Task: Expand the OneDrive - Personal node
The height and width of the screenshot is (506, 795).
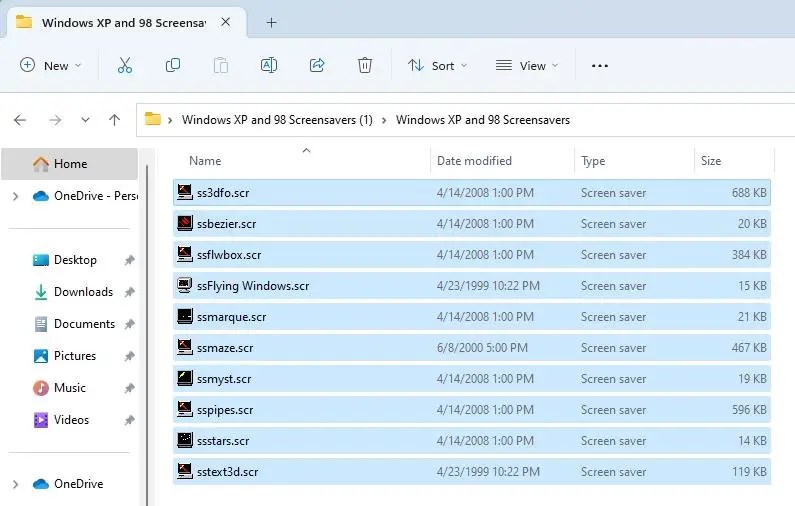Action: click(x=15, y=196)
